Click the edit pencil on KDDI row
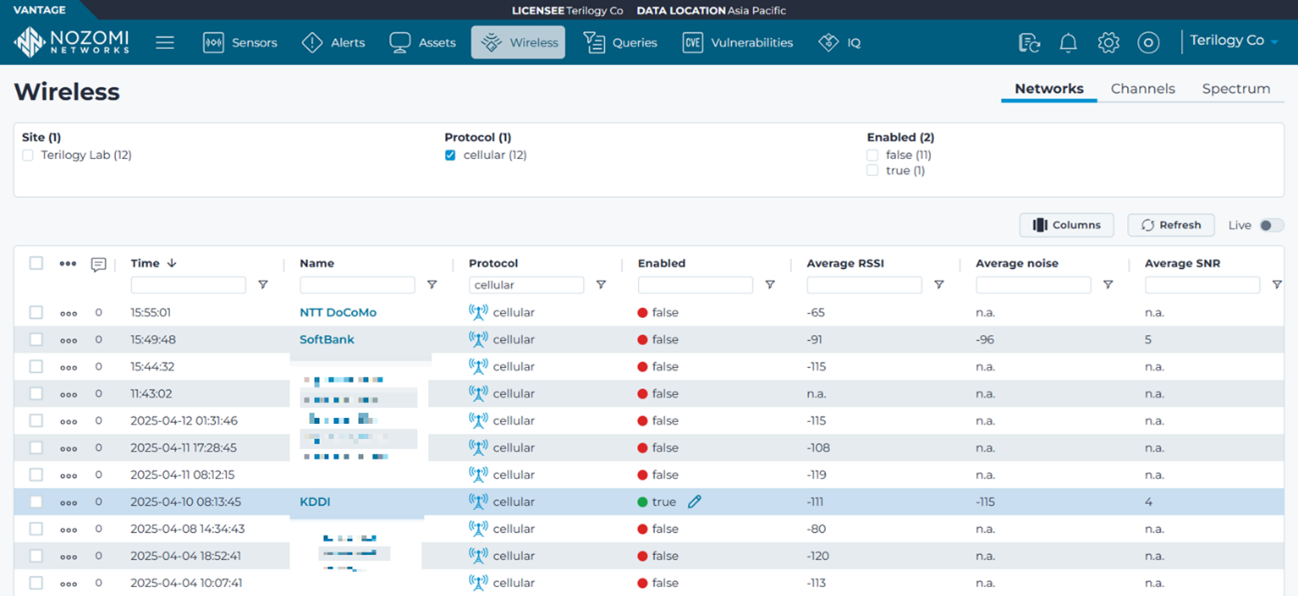The image size is (1298, 596). [694, 502]
